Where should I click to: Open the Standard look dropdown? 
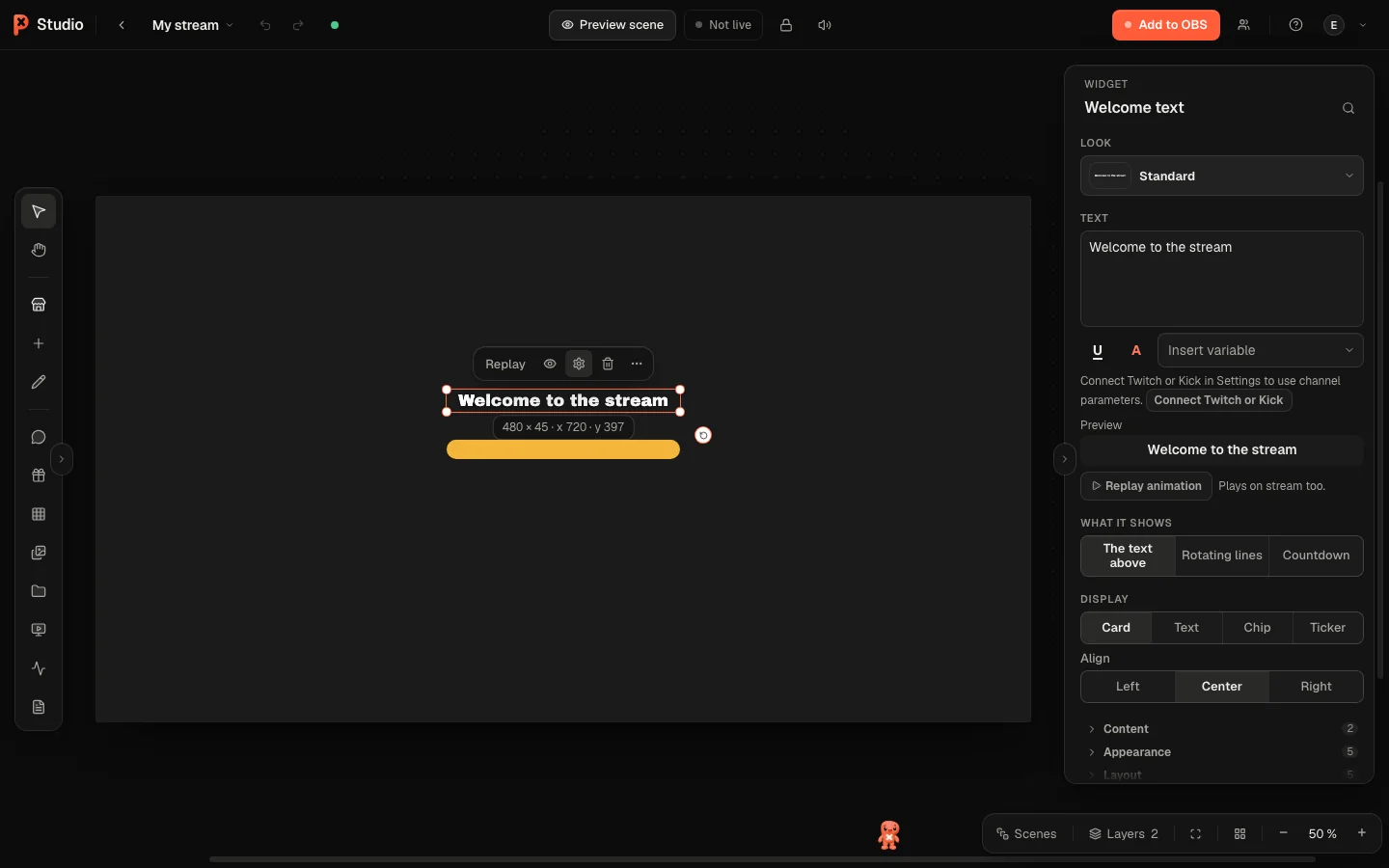1222,176
